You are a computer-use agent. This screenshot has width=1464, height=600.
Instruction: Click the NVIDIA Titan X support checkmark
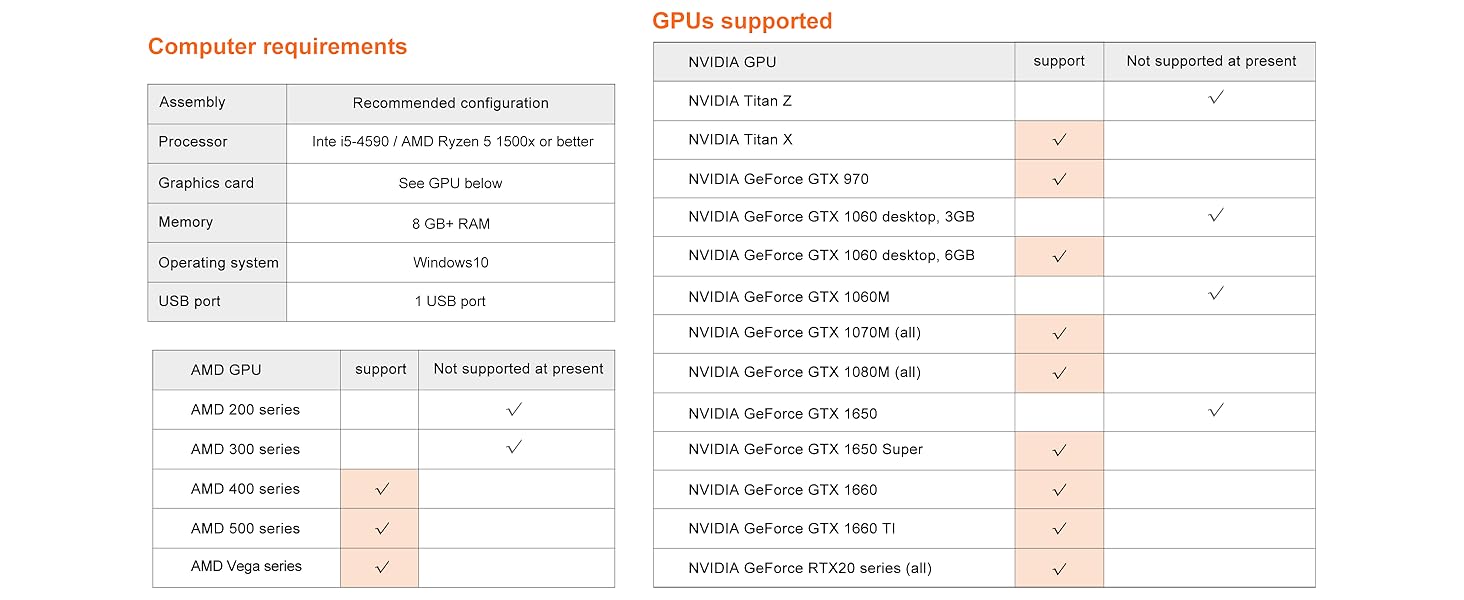coord(1059,140)
